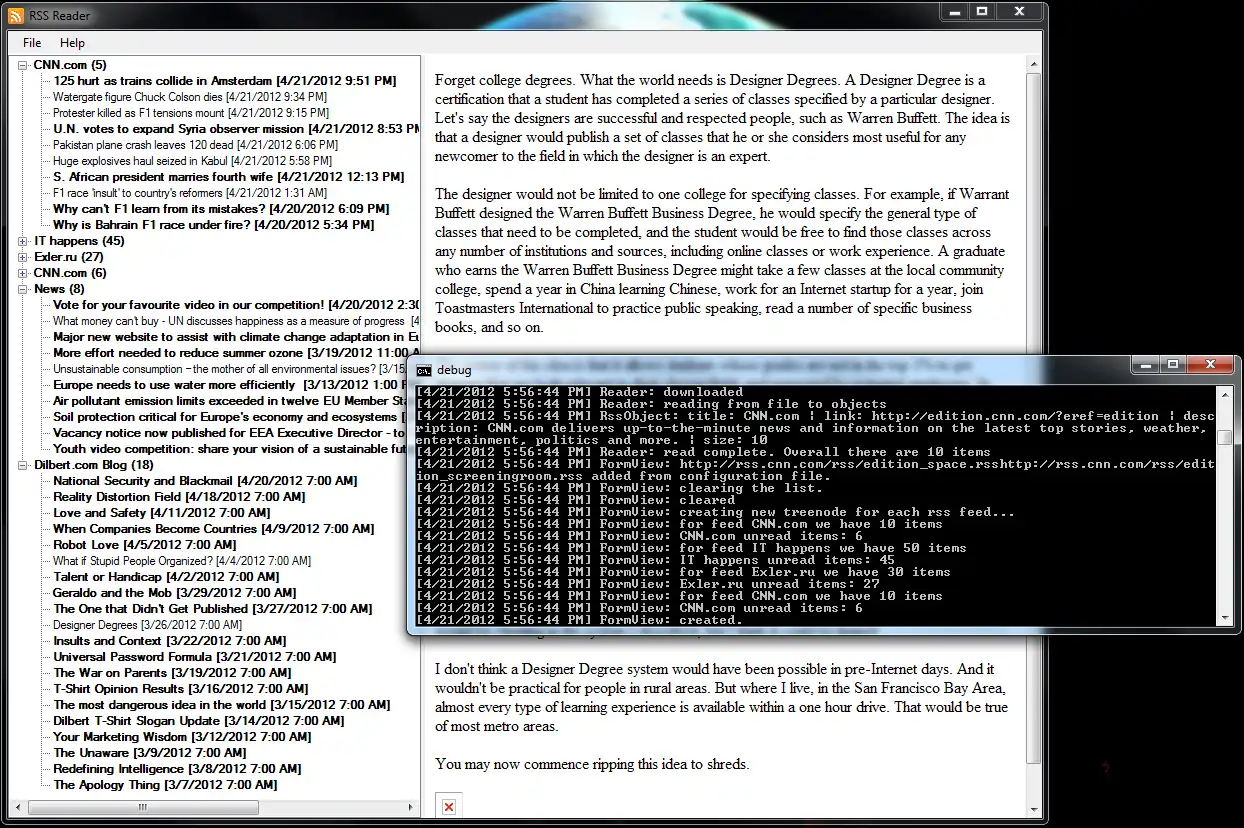Open 'Dilbert T-Shirt Slogan Update' post
This screenshot has width=1244, height=828.
[x=199, y=721]
